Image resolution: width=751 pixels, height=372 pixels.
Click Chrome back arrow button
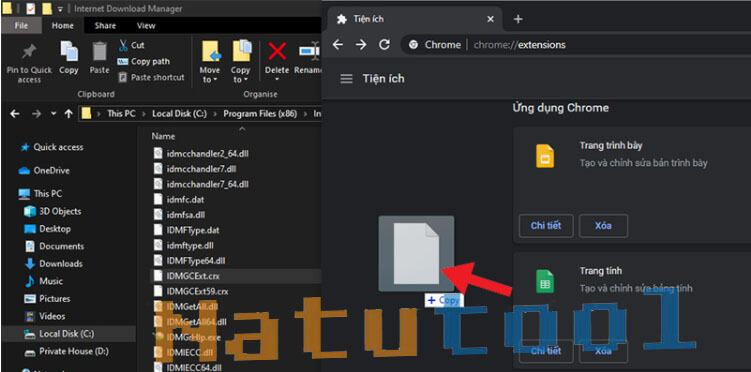(338, 45)
